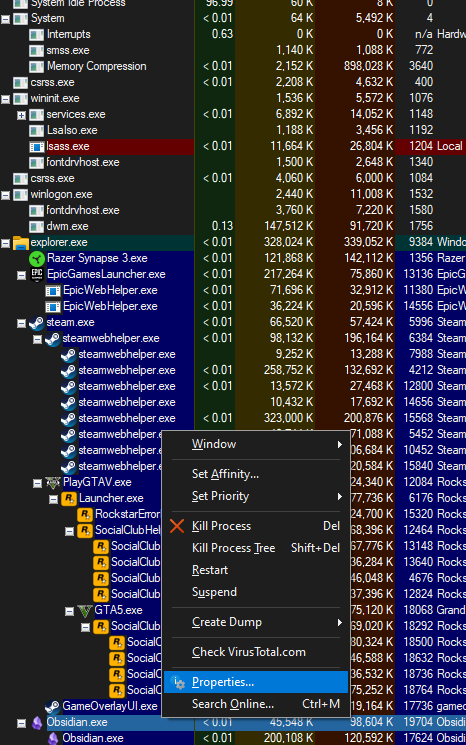The width and height of the screenshot is (466, 745).
Task: Click GameOverlayUI.exe PID value 17736
Action: [418, 706]
